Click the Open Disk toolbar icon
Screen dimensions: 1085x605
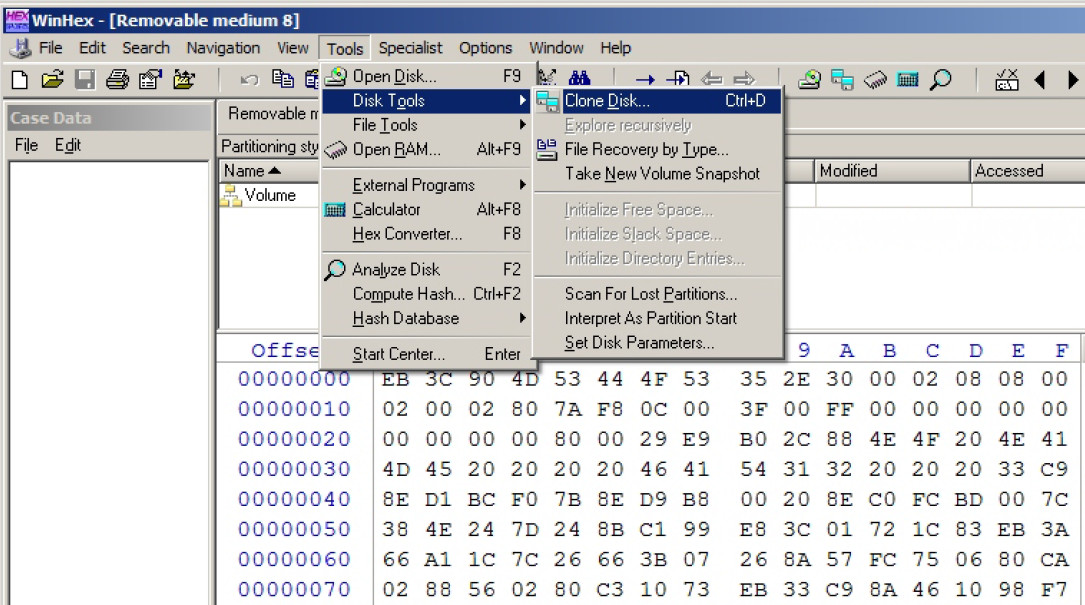[x=809, y=80]
